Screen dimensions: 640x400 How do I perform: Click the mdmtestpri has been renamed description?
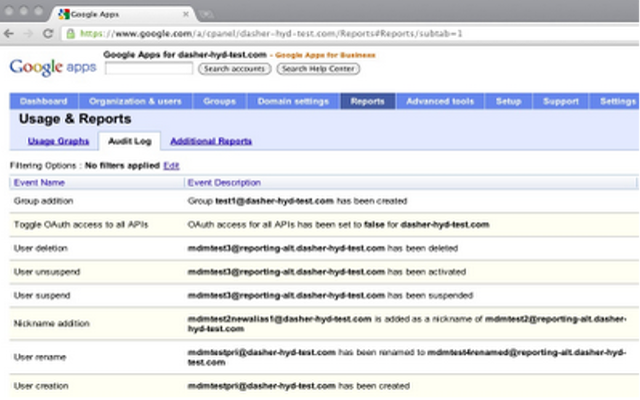click(x=407, y=357)
